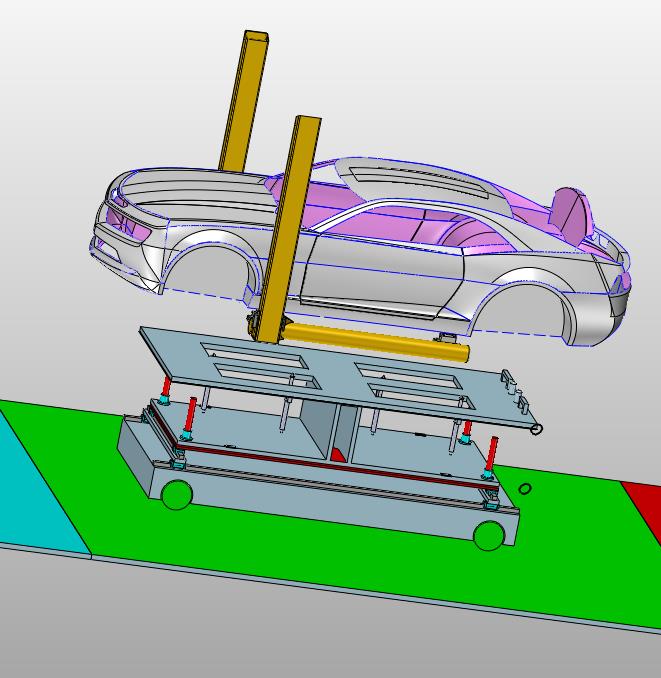661x678 pixels.
Task: Pick the small ring marker on the green floor
Action: point(524,489)
